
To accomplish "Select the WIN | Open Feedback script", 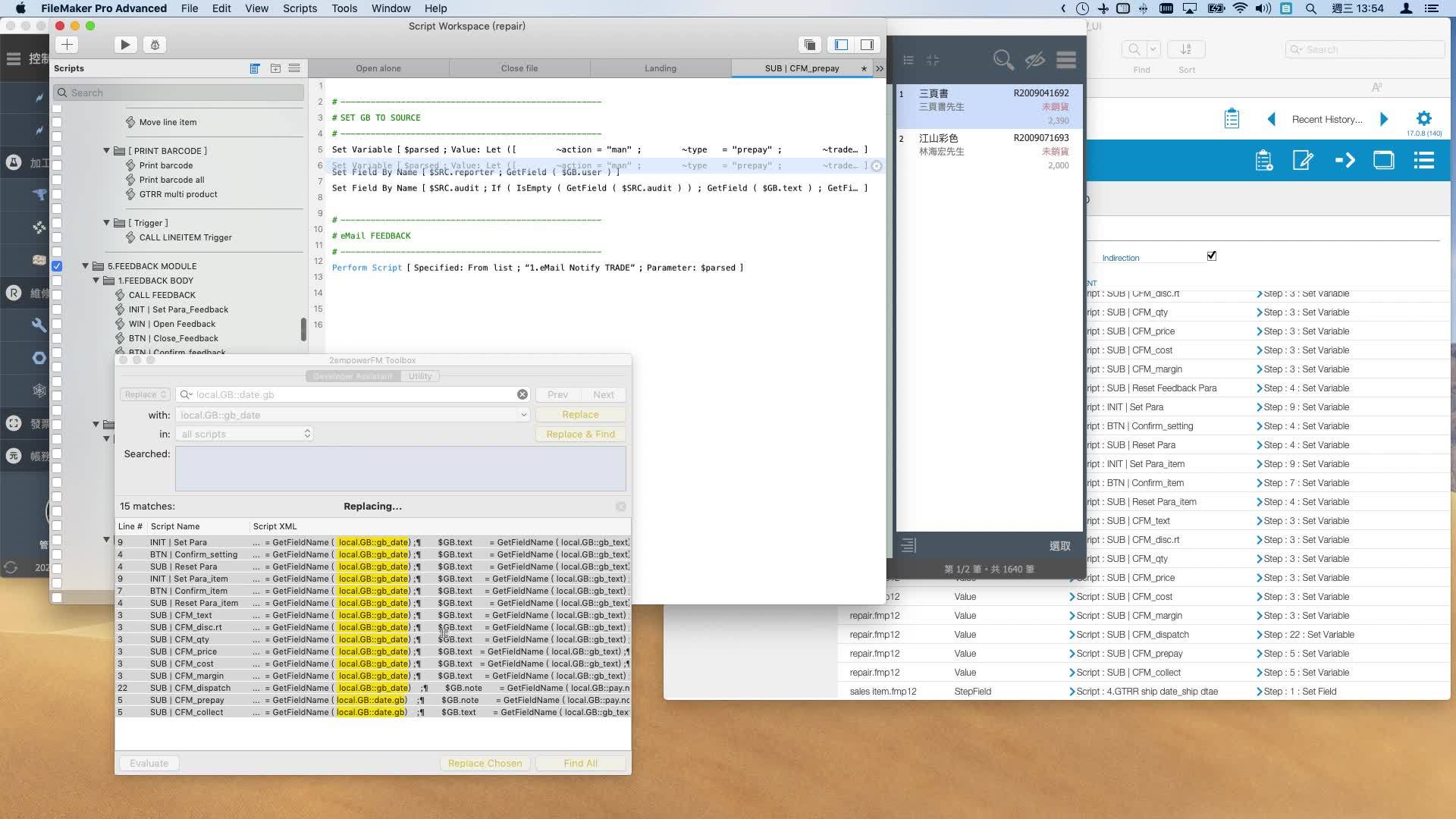I will (x=172, y=324).
